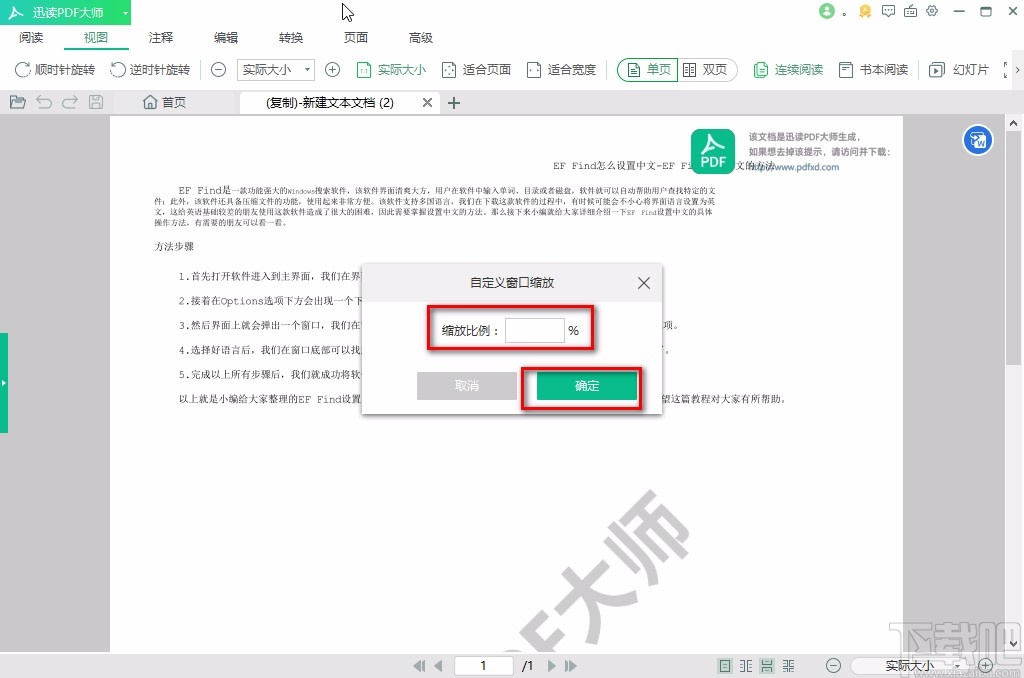Zoom out with the toolbar minus icon
The height and width of the screenshot is (678, 1024).
pos(219,69)
